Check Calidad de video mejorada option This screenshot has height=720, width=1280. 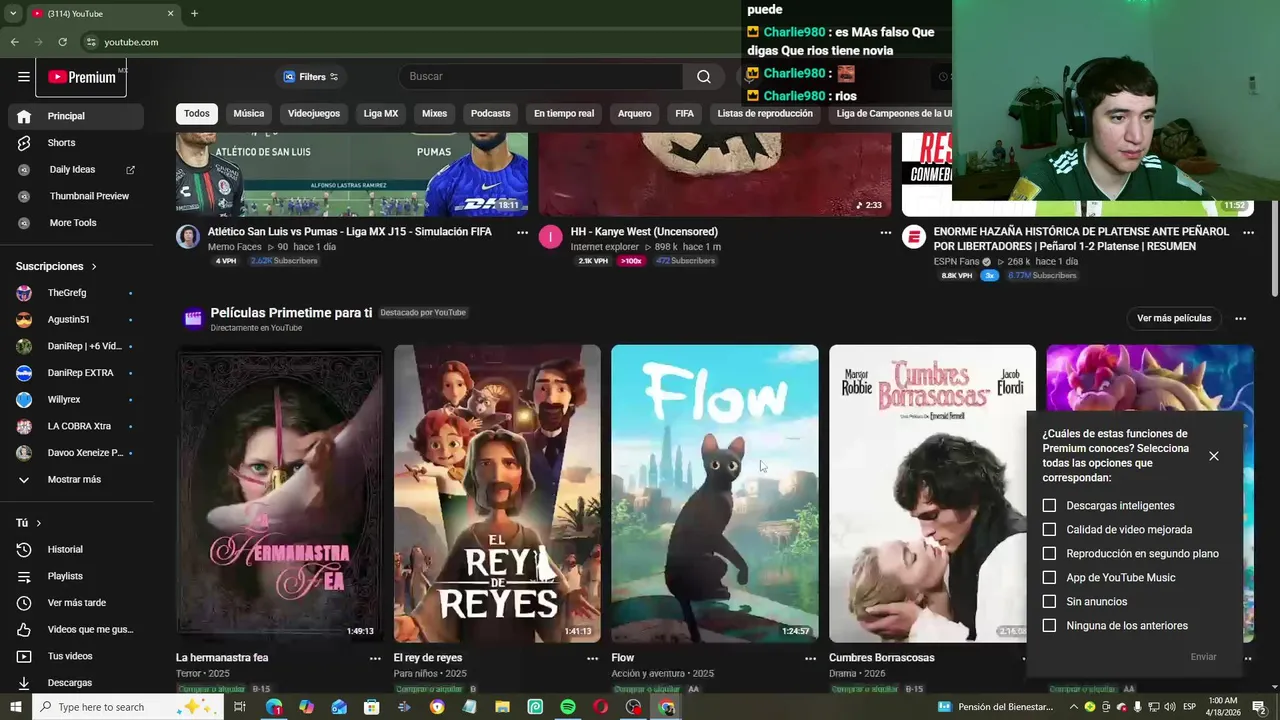(x=1049, y=530)
